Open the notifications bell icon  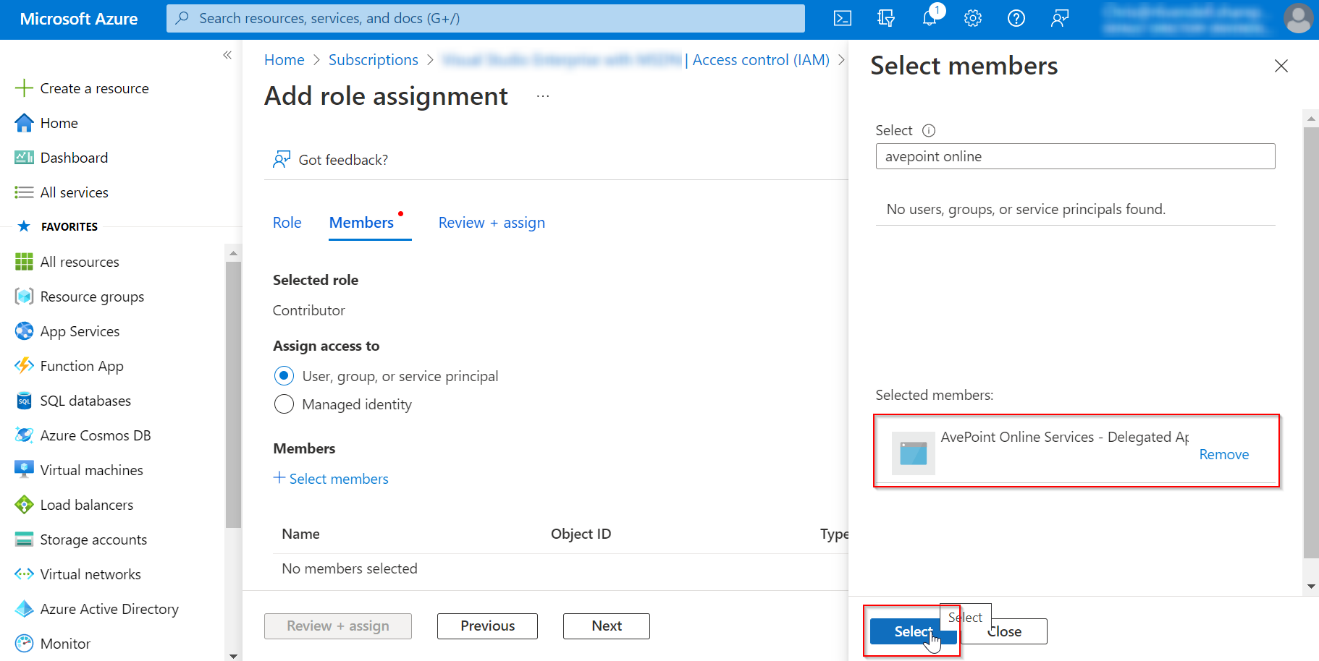pos(930,18)
